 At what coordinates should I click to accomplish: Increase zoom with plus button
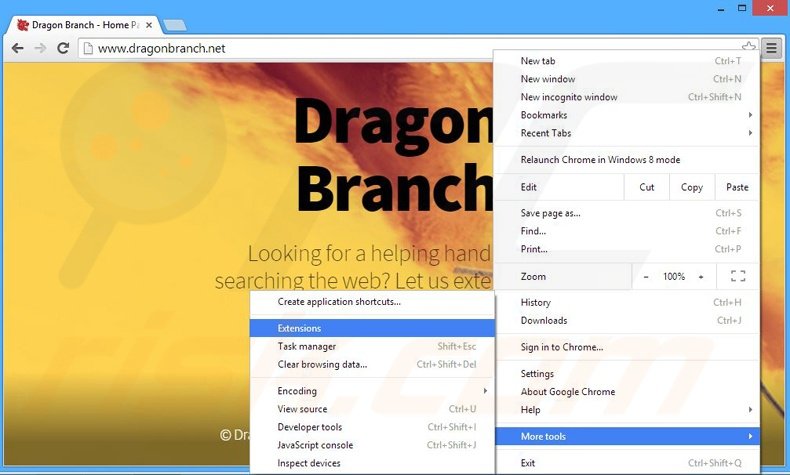pyautogui.click(x=701, y=277)
